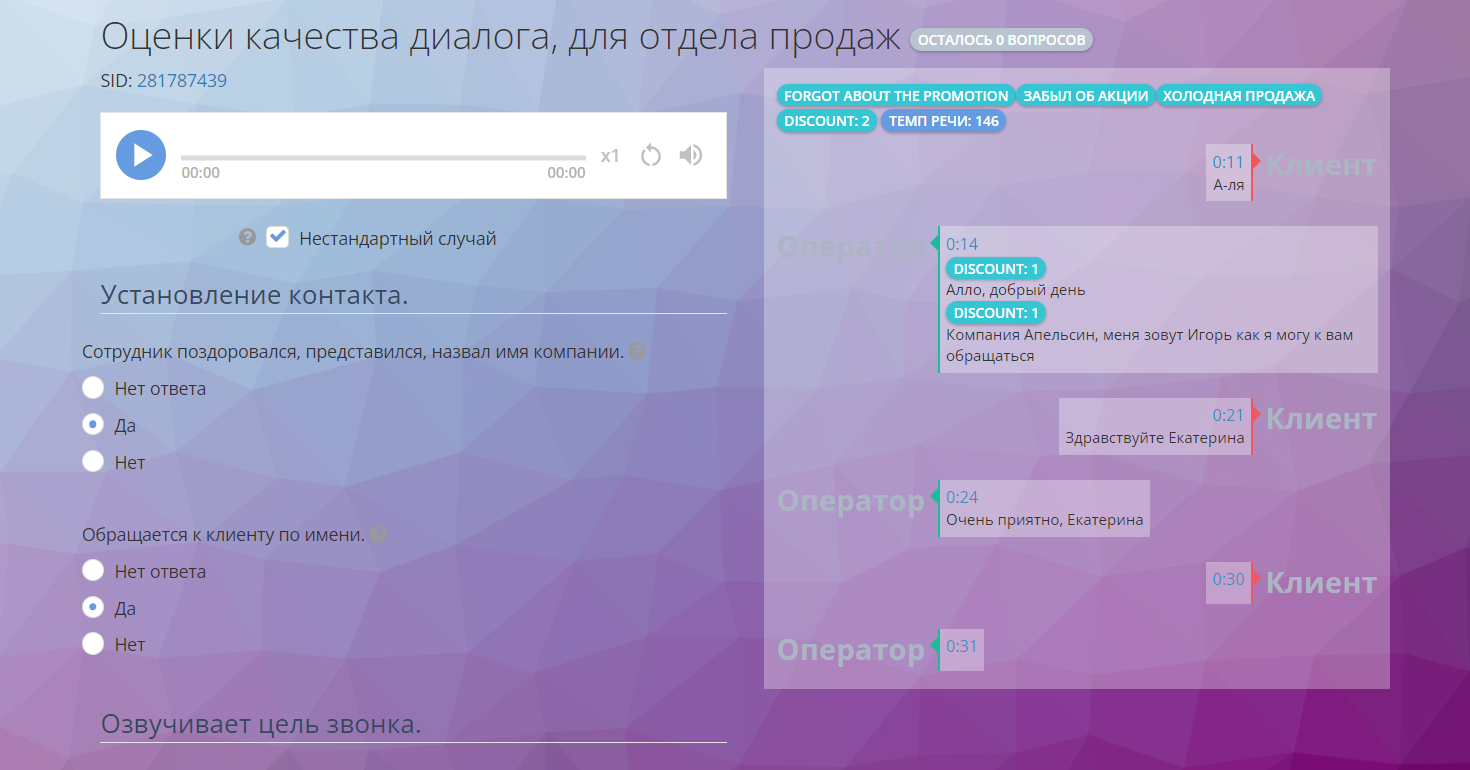
Task: Click the text Алло, добрый день
Action: coord(1016,290)
